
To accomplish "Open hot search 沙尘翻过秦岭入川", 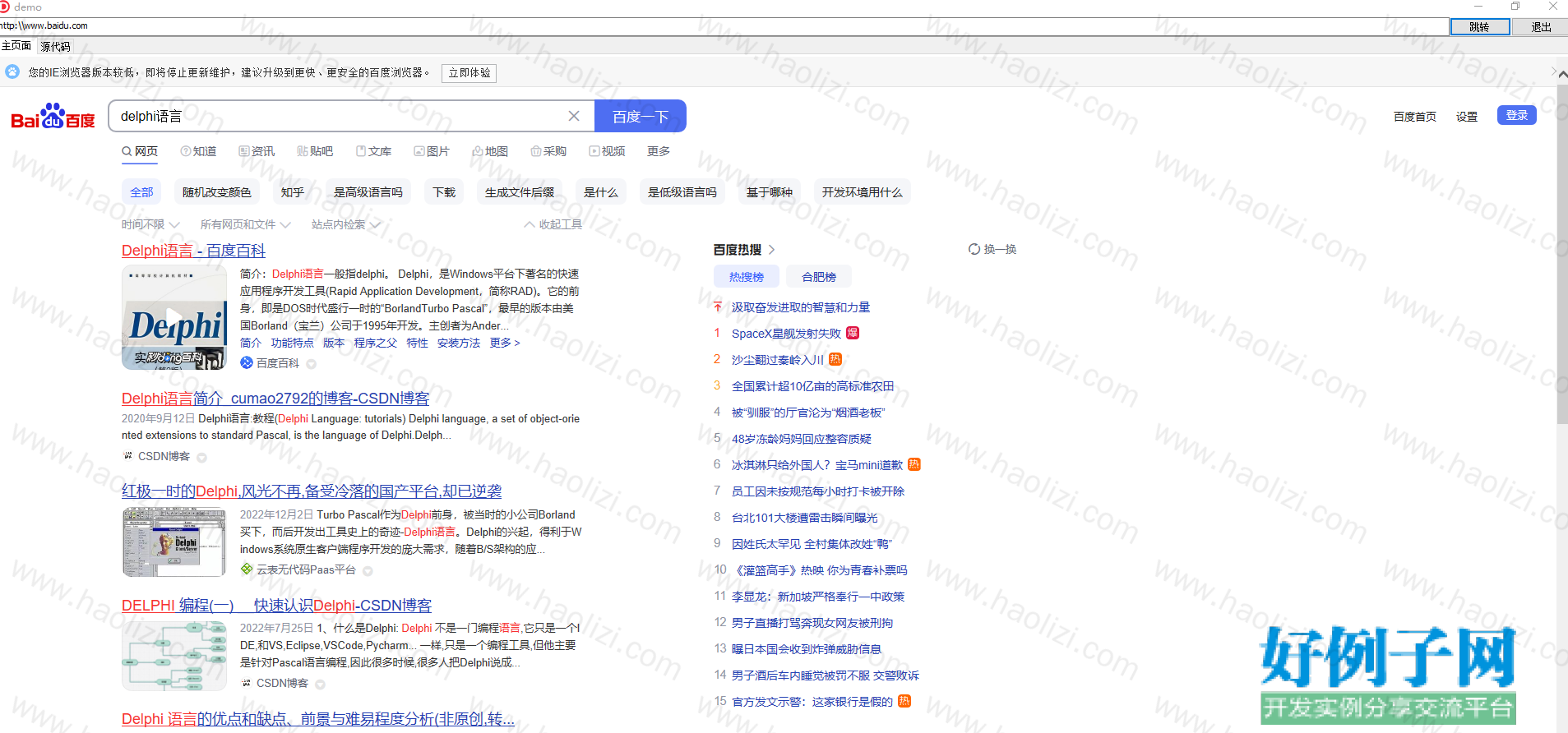I will [x=778, y=360].
